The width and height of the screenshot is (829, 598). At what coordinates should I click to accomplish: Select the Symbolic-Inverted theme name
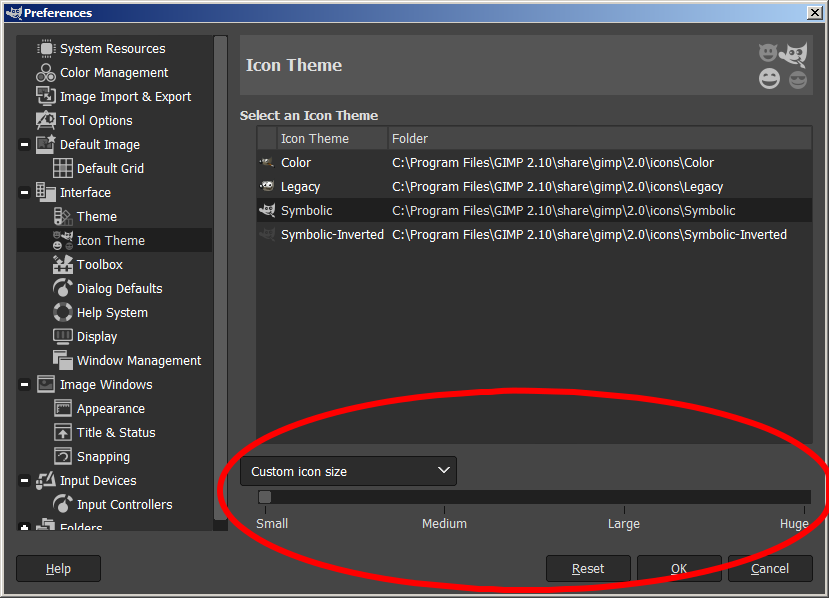pyautogui.click(x=332, y=234)
